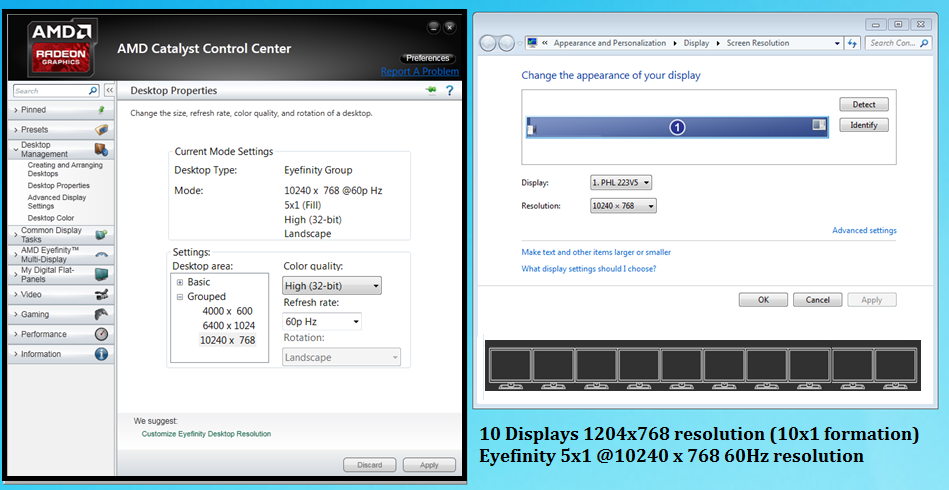Open the Preferences button
This screenshot has height=490, width=949.
[427, 58]
